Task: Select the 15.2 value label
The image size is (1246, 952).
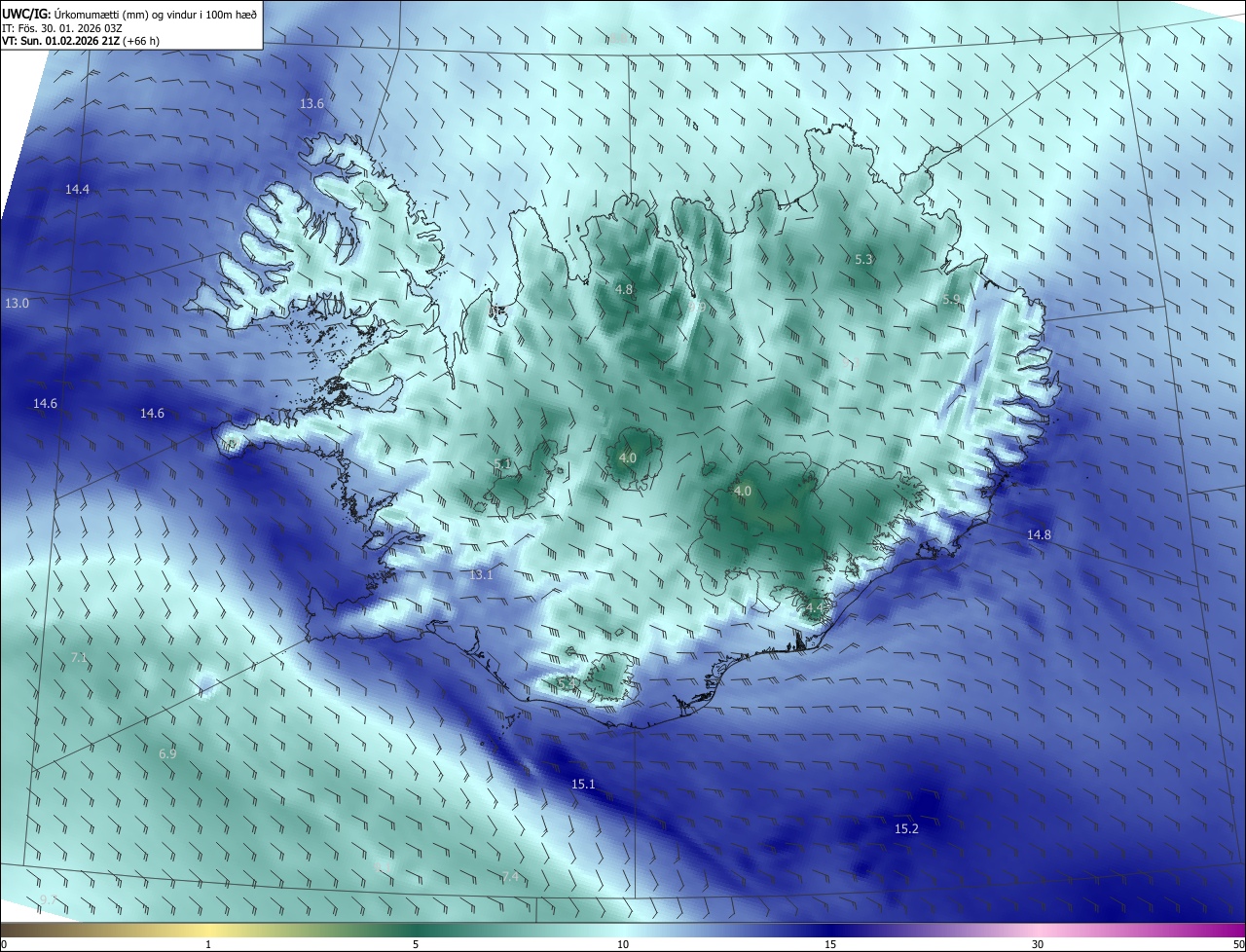Action: 906,829
